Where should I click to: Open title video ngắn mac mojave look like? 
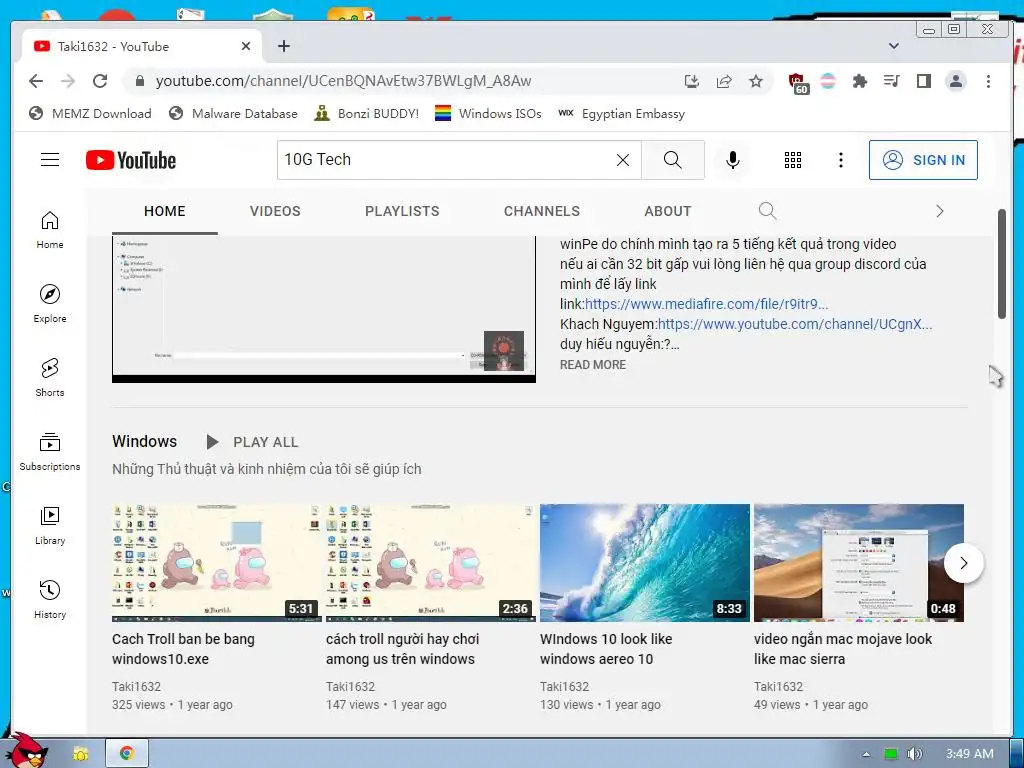click(x=843, y=649)
